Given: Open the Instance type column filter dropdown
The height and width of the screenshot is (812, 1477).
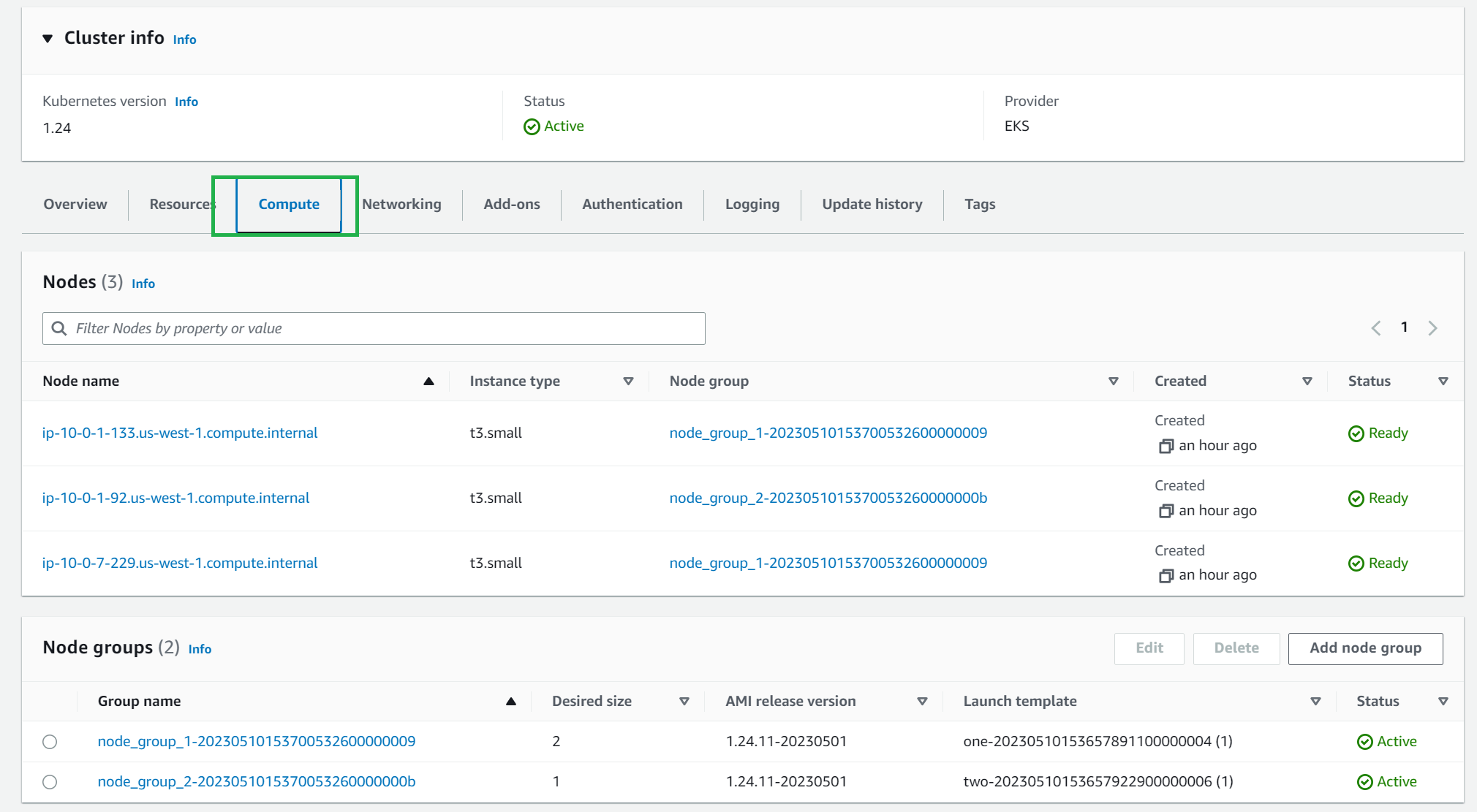Looking at the screenshot, I should click(x=628, y=381).
